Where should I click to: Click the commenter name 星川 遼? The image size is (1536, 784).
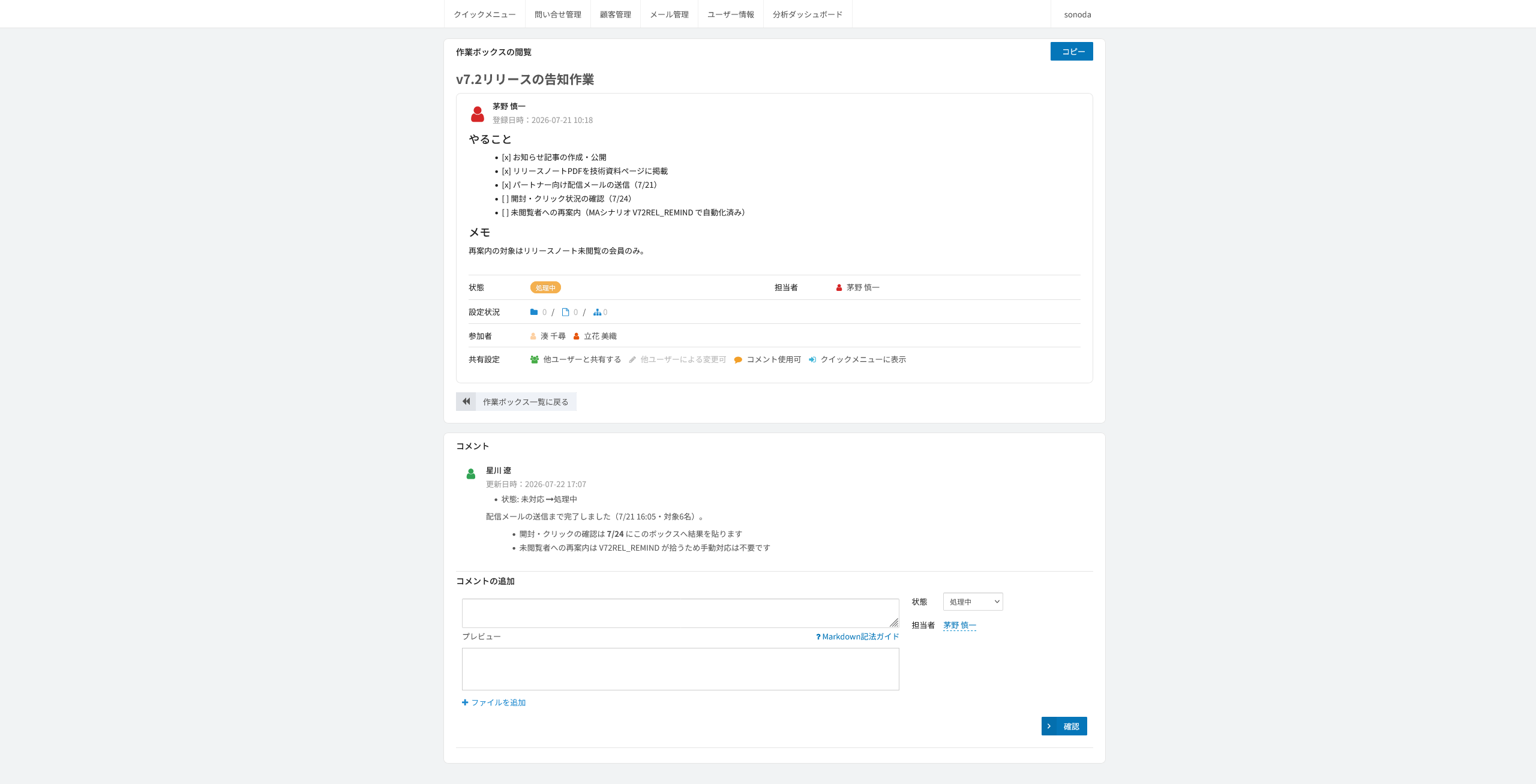pos(499,471)
